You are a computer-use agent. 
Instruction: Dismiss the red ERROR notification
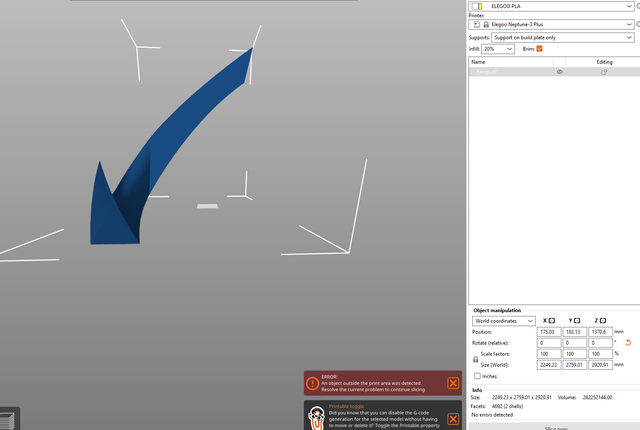[453, 383]
